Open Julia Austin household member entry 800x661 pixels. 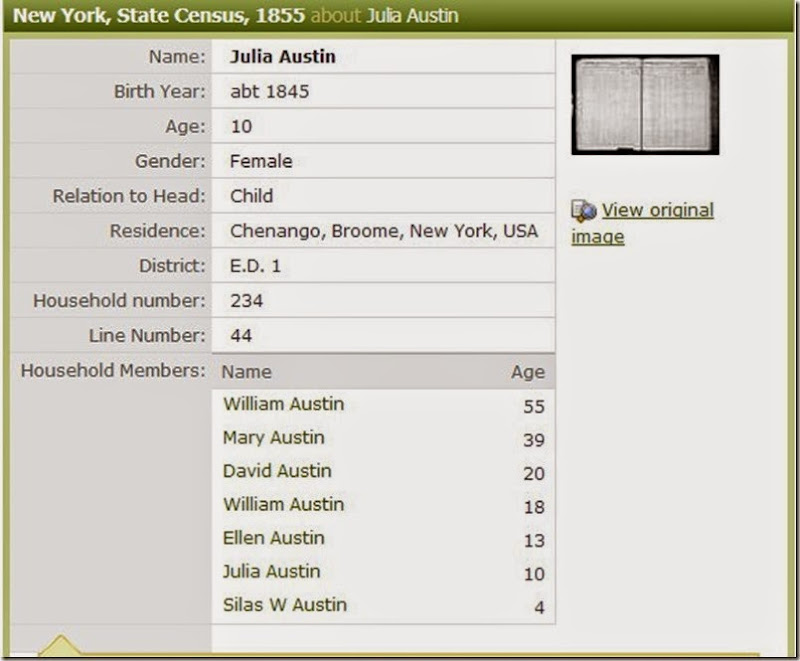coord(271,571)
